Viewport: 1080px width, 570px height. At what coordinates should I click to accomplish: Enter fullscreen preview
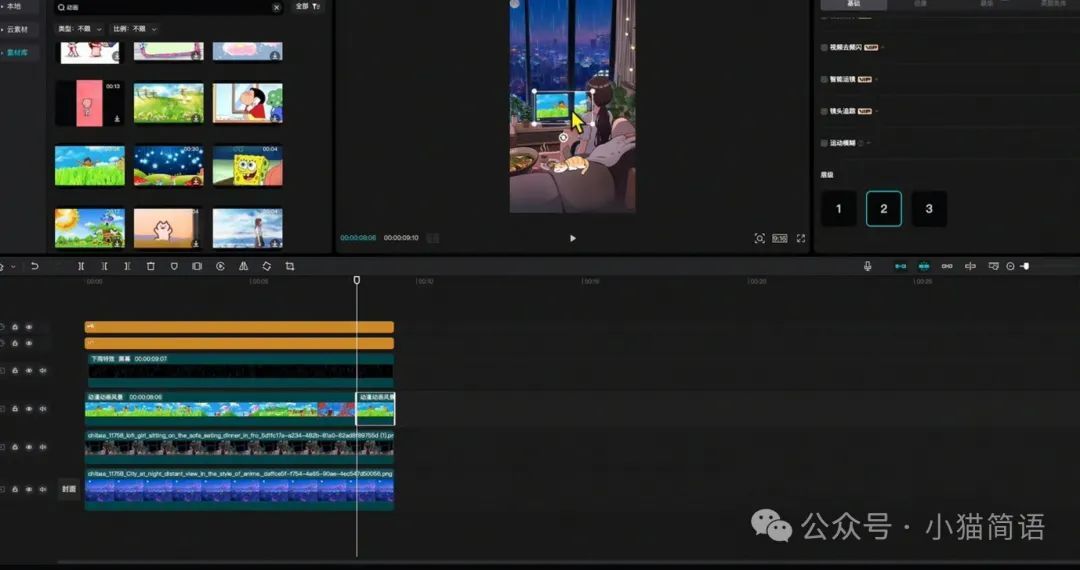click(x=801, y=238)
